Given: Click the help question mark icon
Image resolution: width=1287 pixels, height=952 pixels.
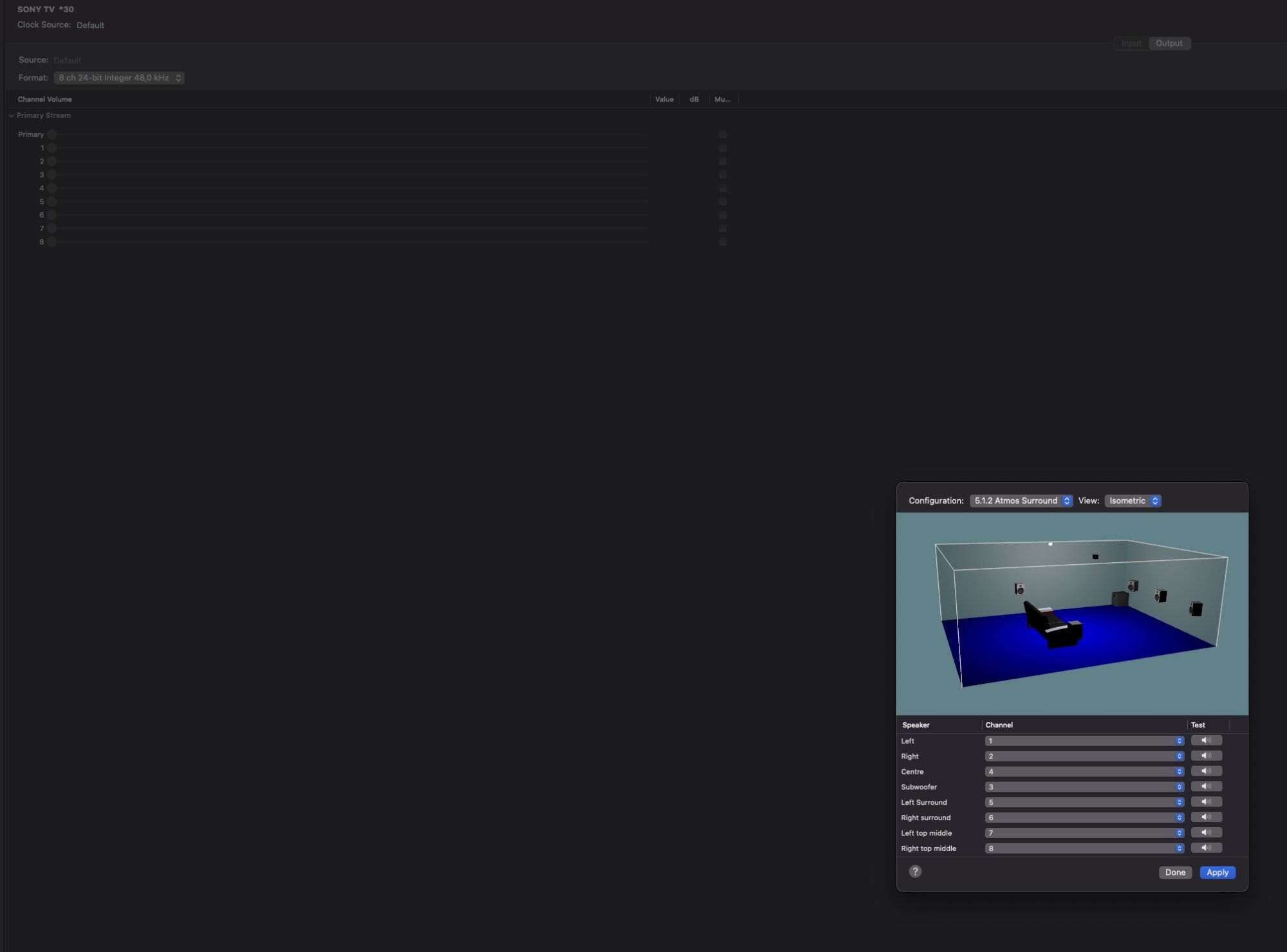Looking at the screenshot, I should coord(915,872).
